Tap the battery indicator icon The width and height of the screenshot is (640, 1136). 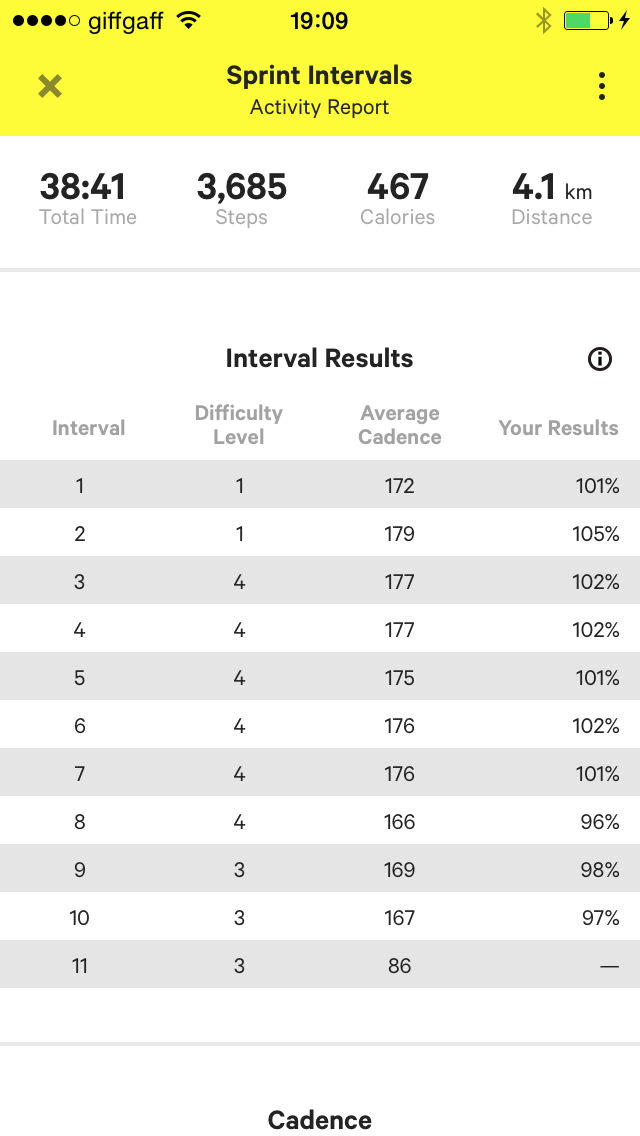pyautogui.click(x=587, y=20)
